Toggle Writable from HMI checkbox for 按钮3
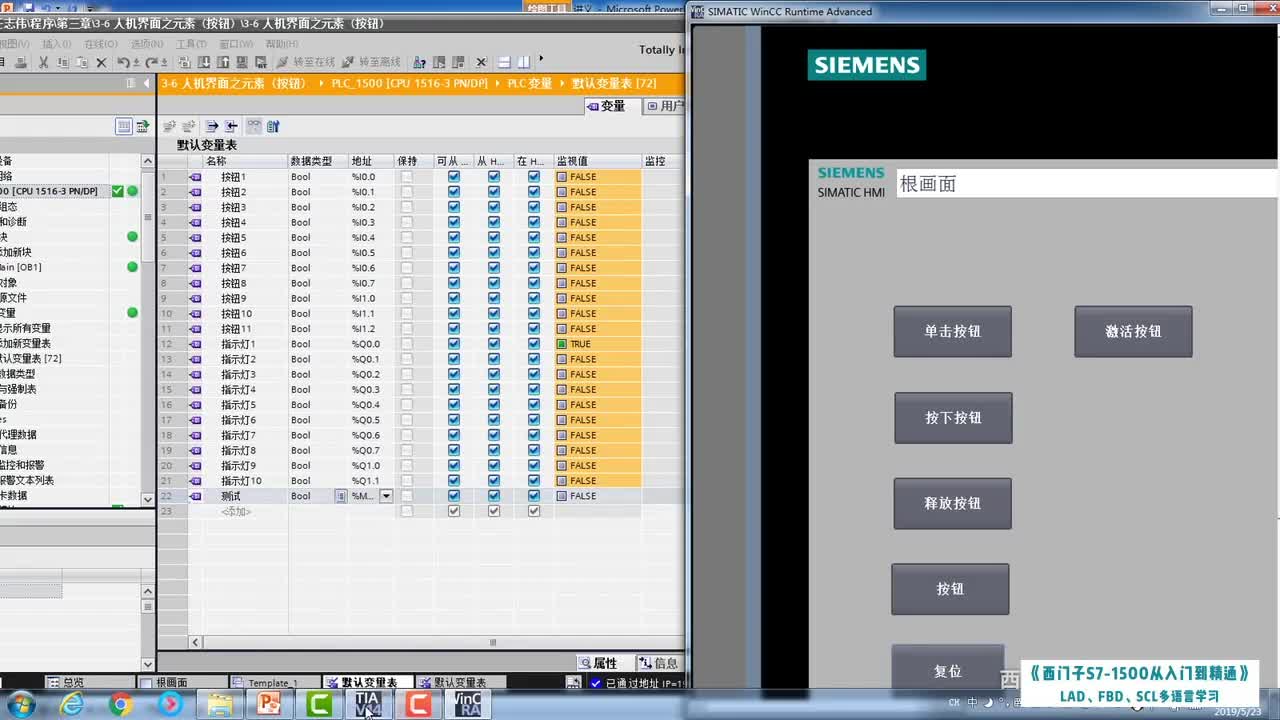The height and width of the screenshot is (720, 1280). pyautogui.click(x=493, y=207)
